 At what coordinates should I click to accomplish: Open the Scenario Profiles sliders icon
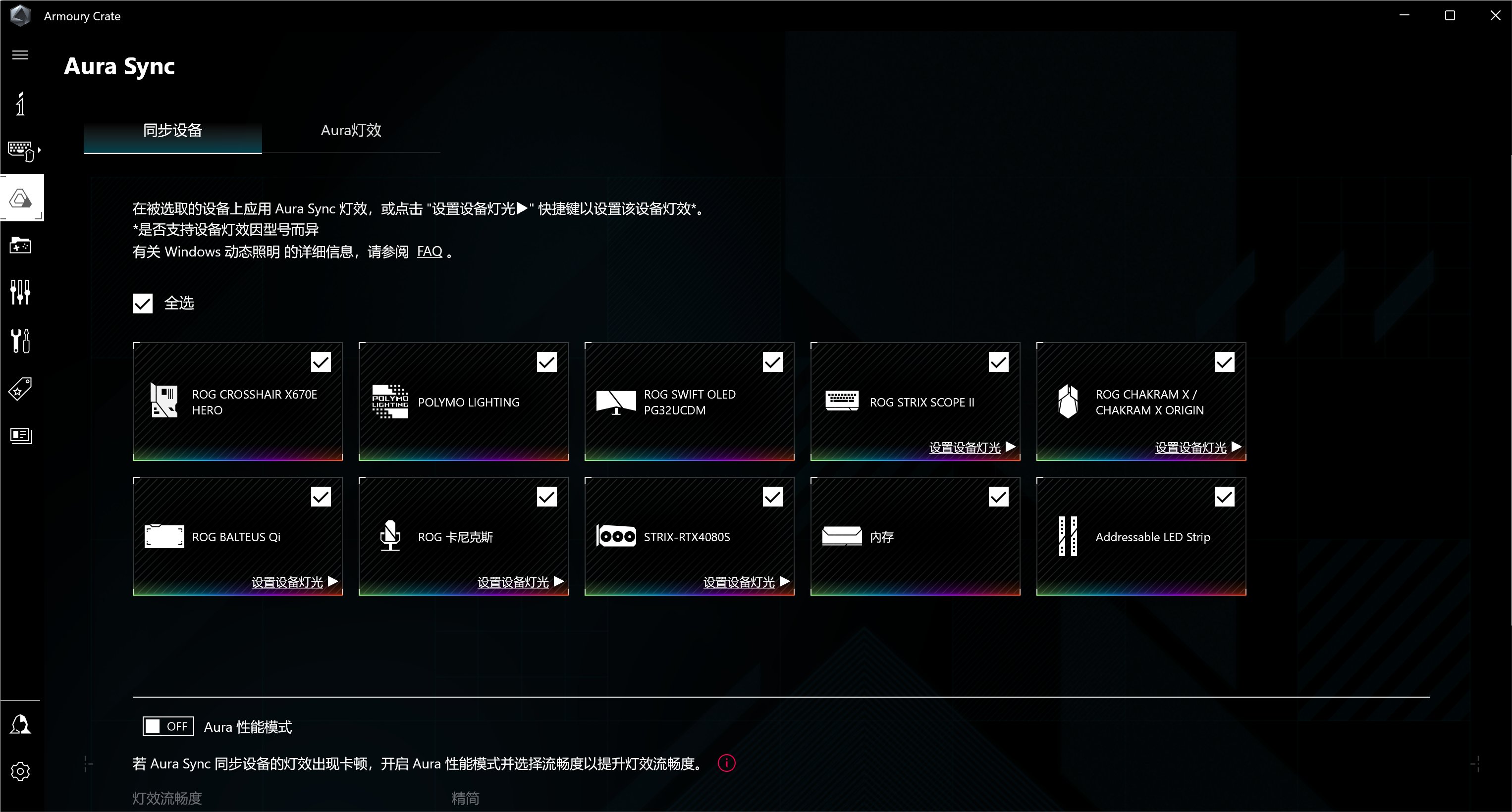click(20, 292)
